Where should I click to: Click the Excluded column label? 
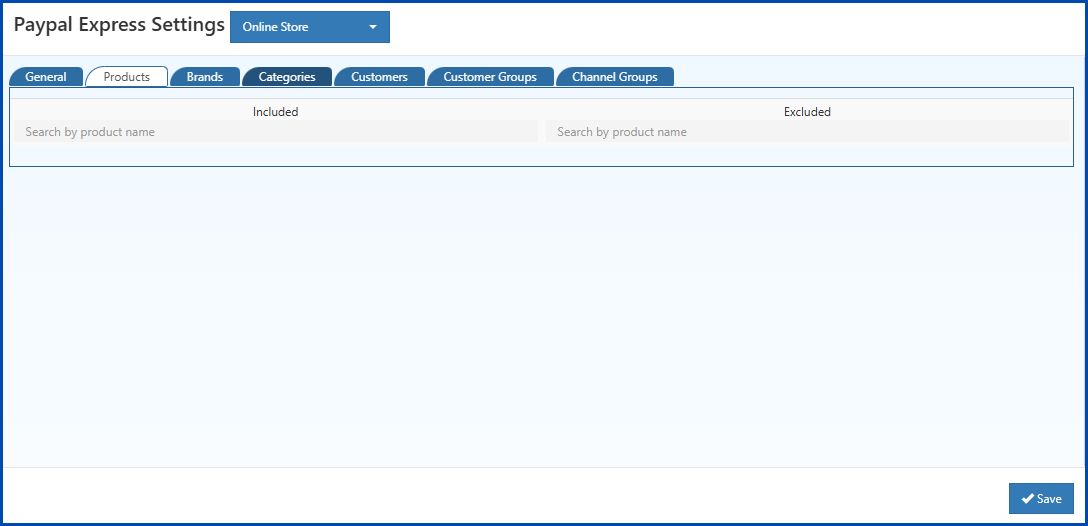[x=807, y=112]
